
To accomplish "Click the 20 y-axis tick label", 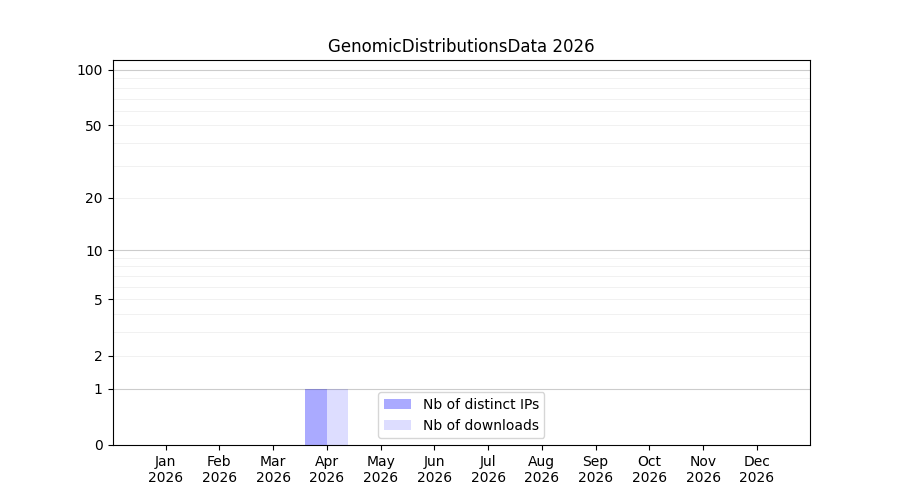I will tap(94, 199).
